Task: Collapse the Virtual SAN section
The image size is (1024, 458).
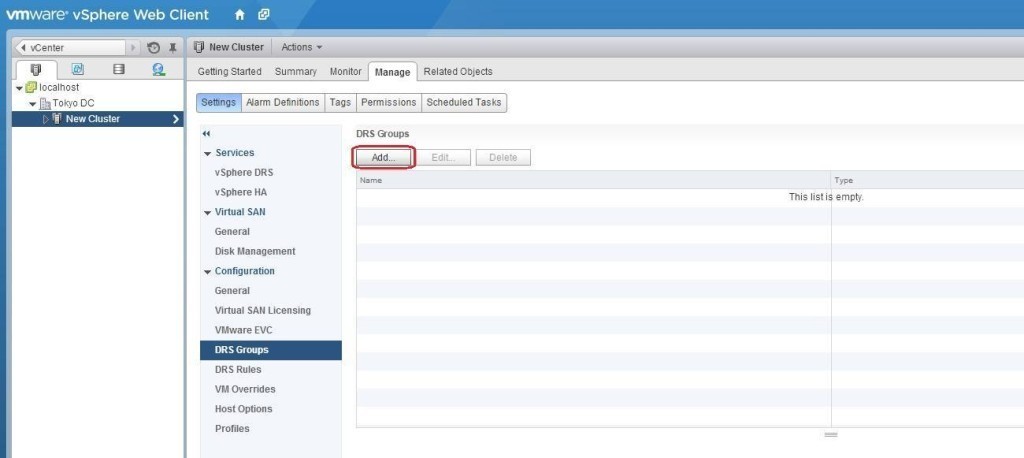Action: [x=208, y=212]
